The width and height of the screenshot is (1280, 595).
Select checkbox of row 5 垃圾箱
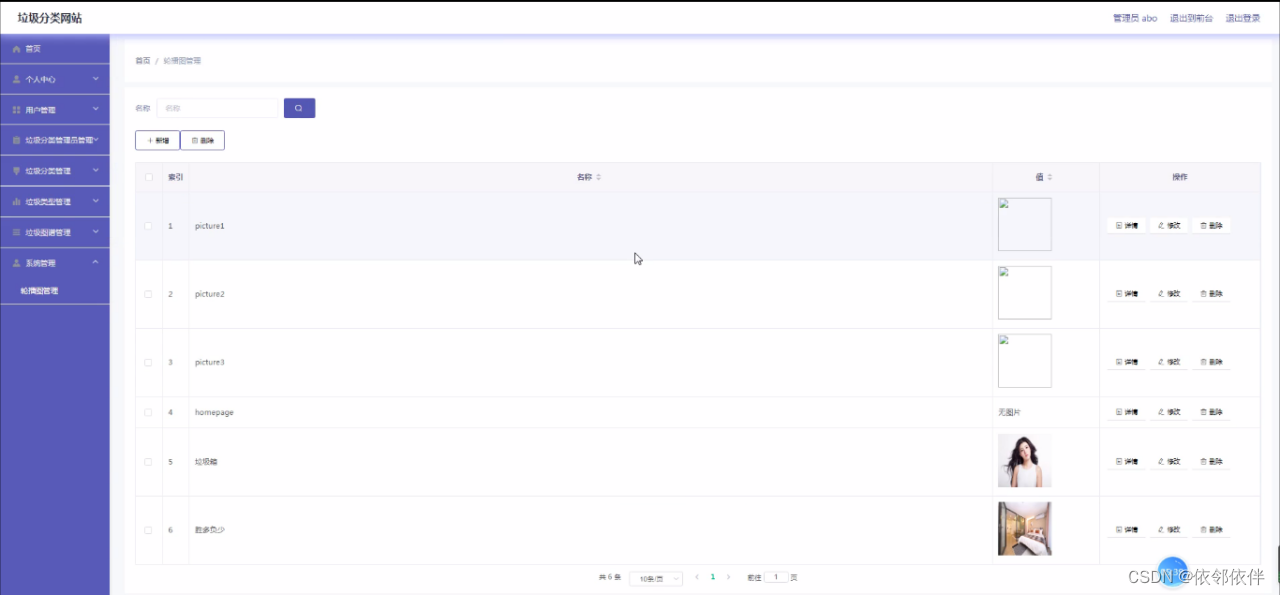148,462
